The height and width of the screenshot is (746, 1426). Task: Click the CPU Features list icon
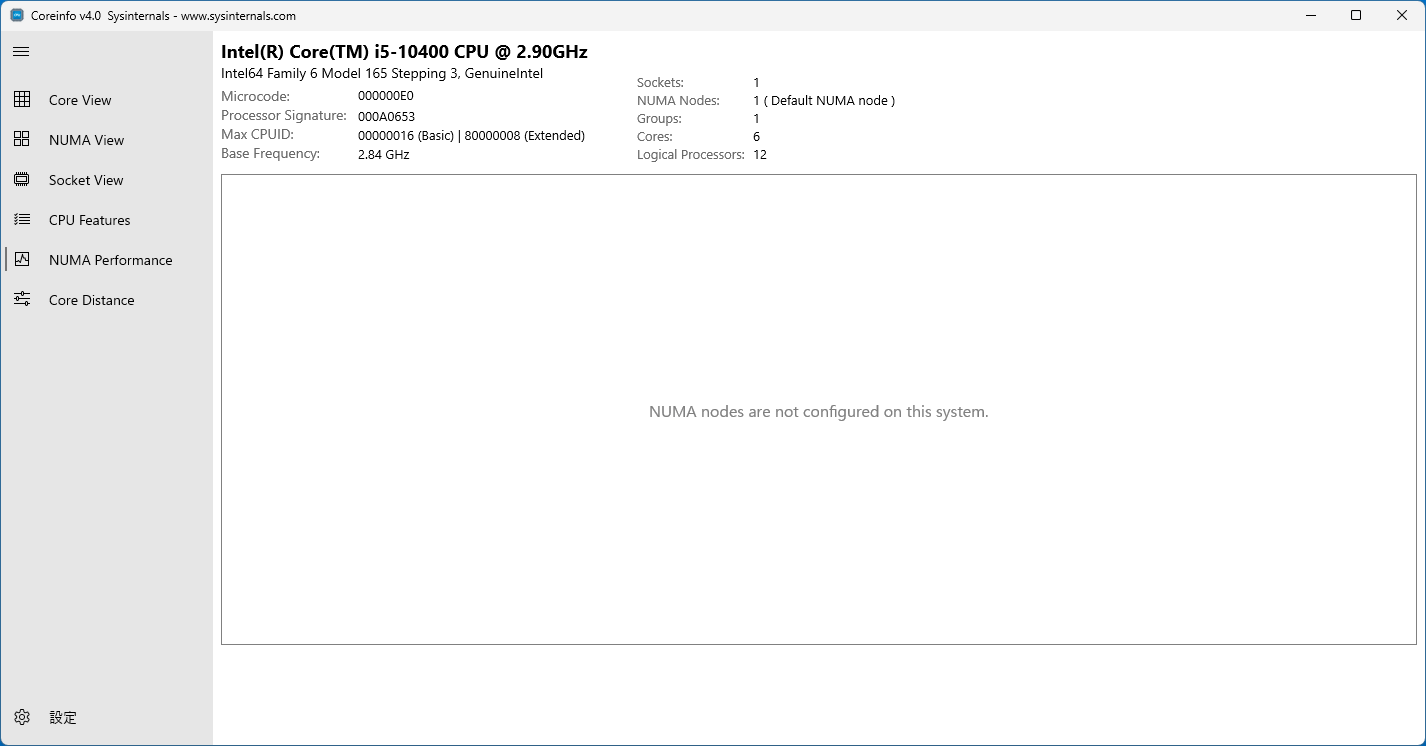[22, 220]
